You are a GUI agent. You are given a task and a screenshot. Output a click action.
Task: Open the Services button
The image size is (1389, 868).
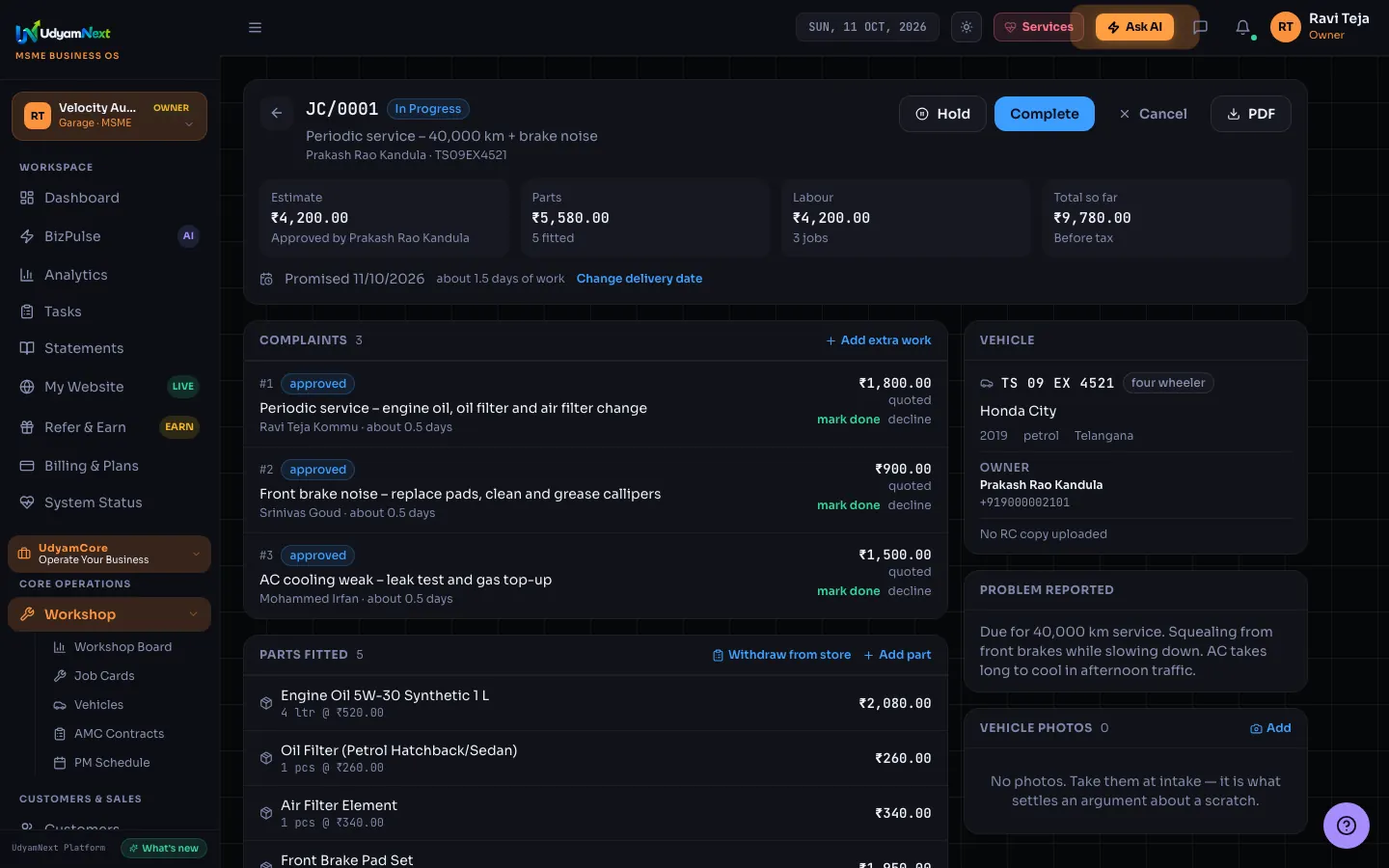click(x=1038, y=27)
